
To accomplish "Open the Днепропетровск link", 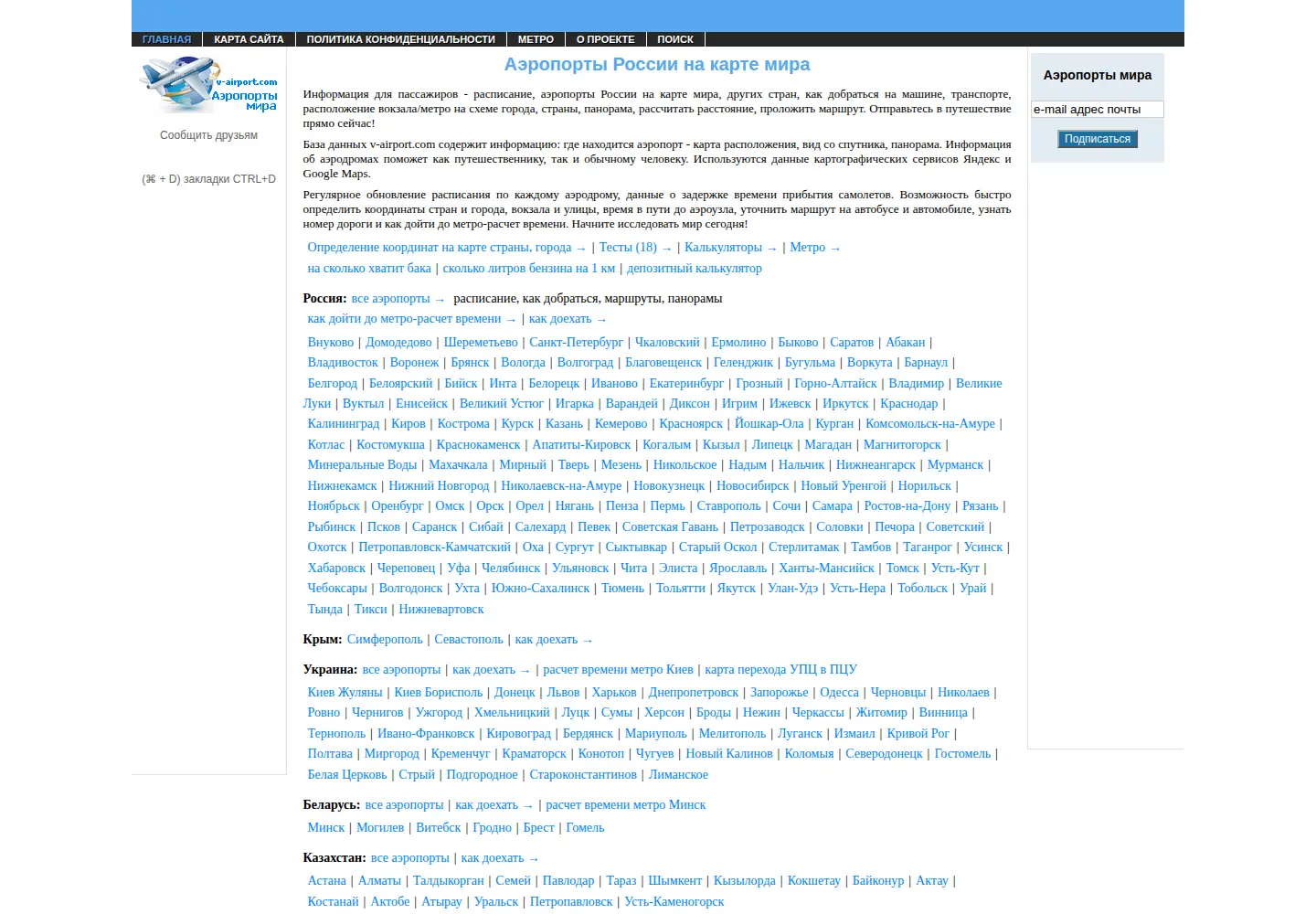I will point(694,693).
